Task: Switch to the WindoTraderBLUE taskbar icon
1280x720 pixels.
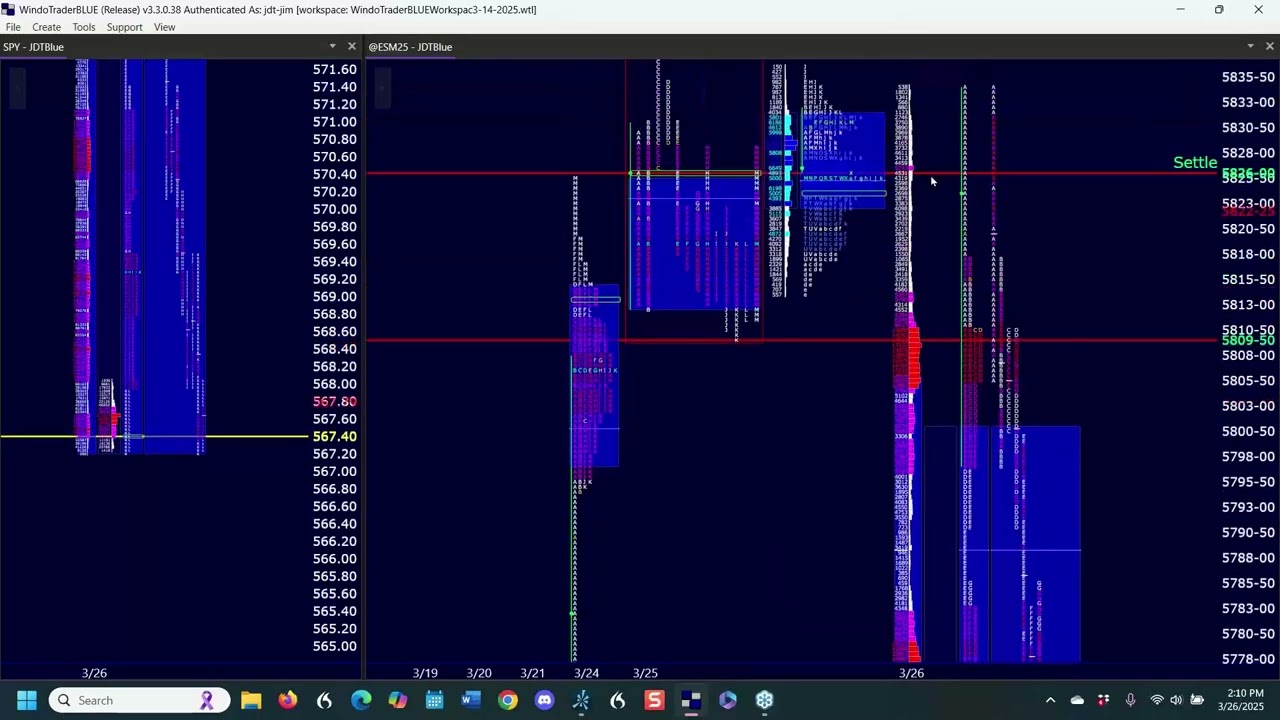Action: 691,700
